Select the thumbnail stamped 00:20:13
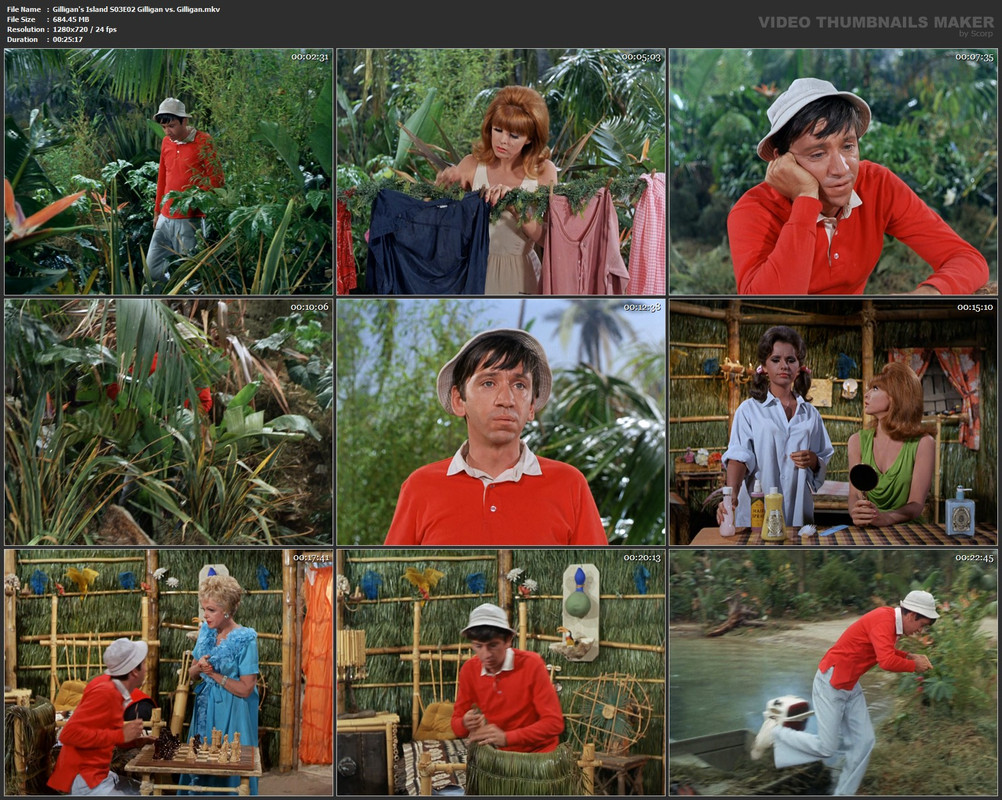This screenshot has width=1002, height=800. click(501, 672)
